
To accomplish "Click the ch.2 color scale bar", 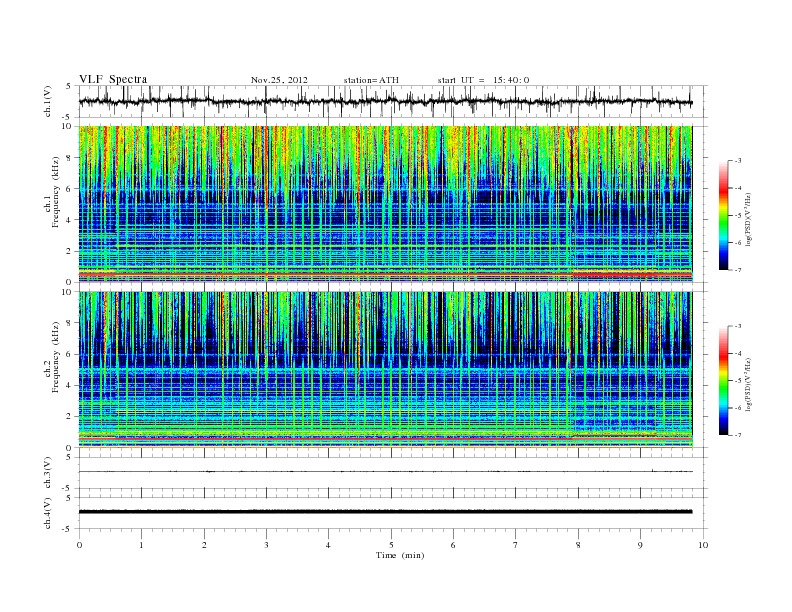I will click(x=724, y=381).
